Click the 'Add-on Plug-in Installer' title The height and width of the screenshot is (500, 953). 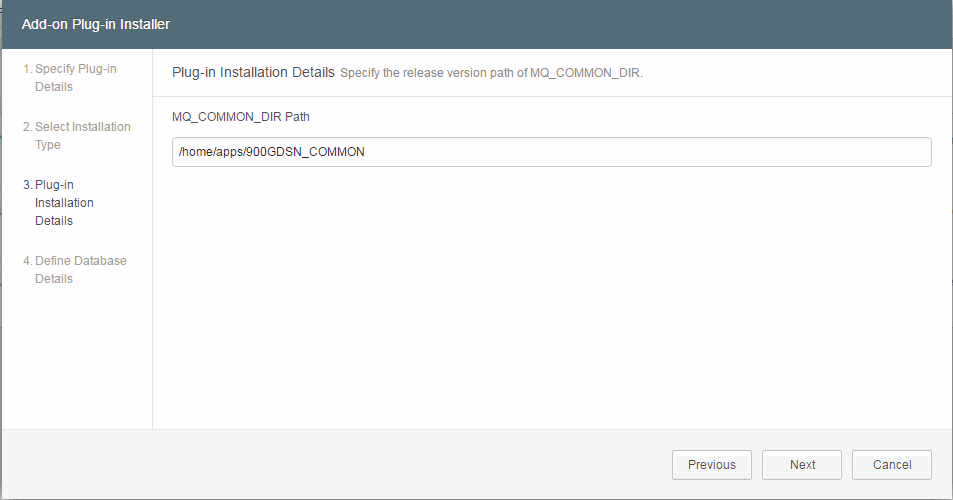click(x=96, y=24)
